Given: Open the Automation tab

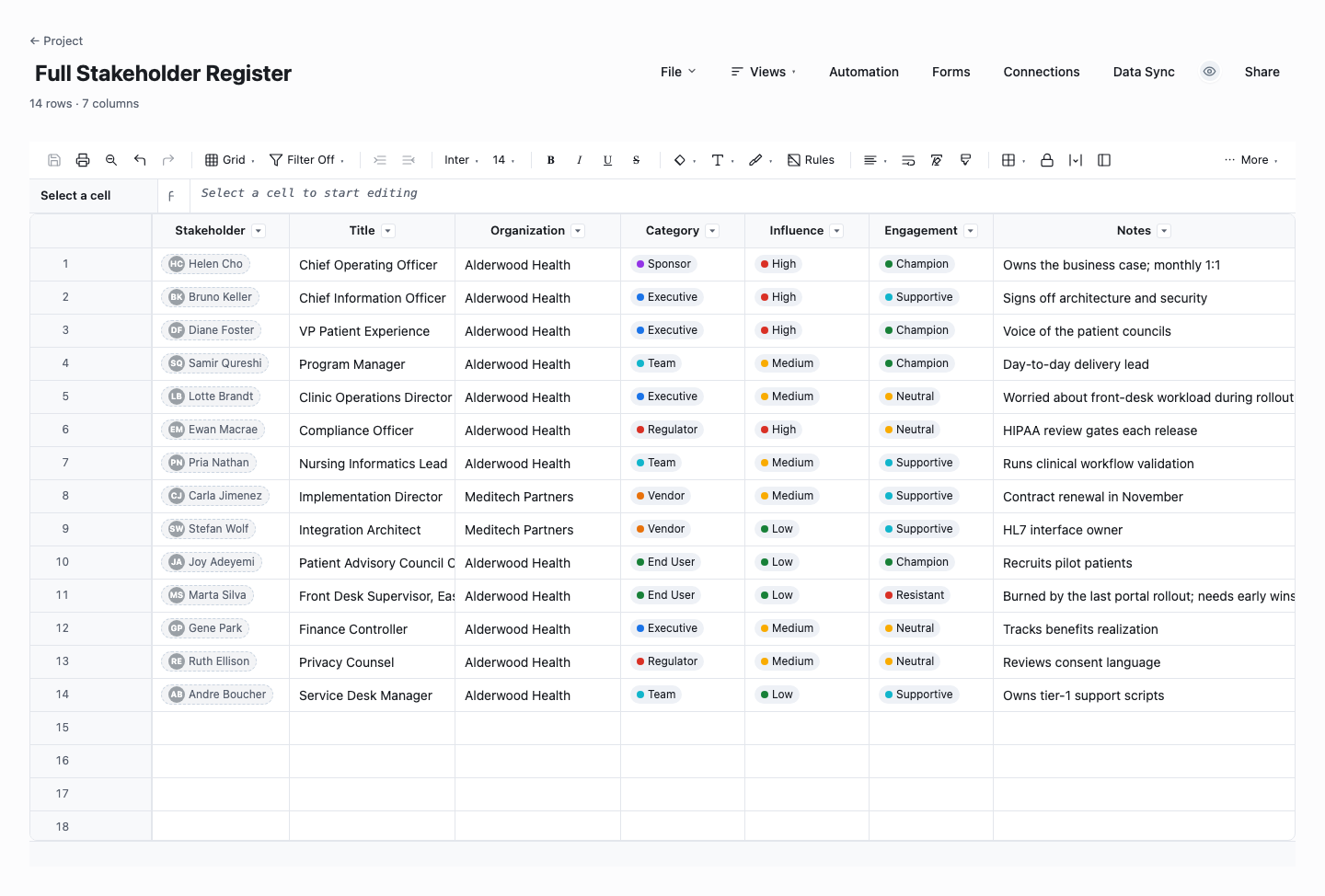Looking at the screenshot, I should pos(864,72).
